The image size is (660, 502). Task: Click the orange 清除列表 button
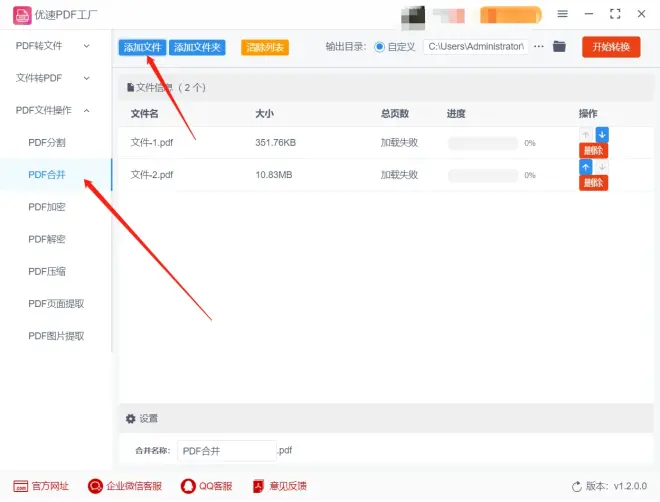(x=265, y=47)
